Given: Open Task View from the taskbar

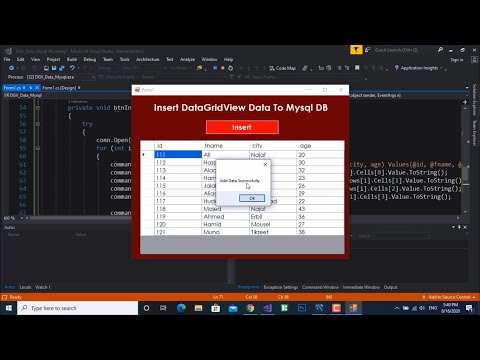Looking at the screenshot, I should tap(163, 308).
